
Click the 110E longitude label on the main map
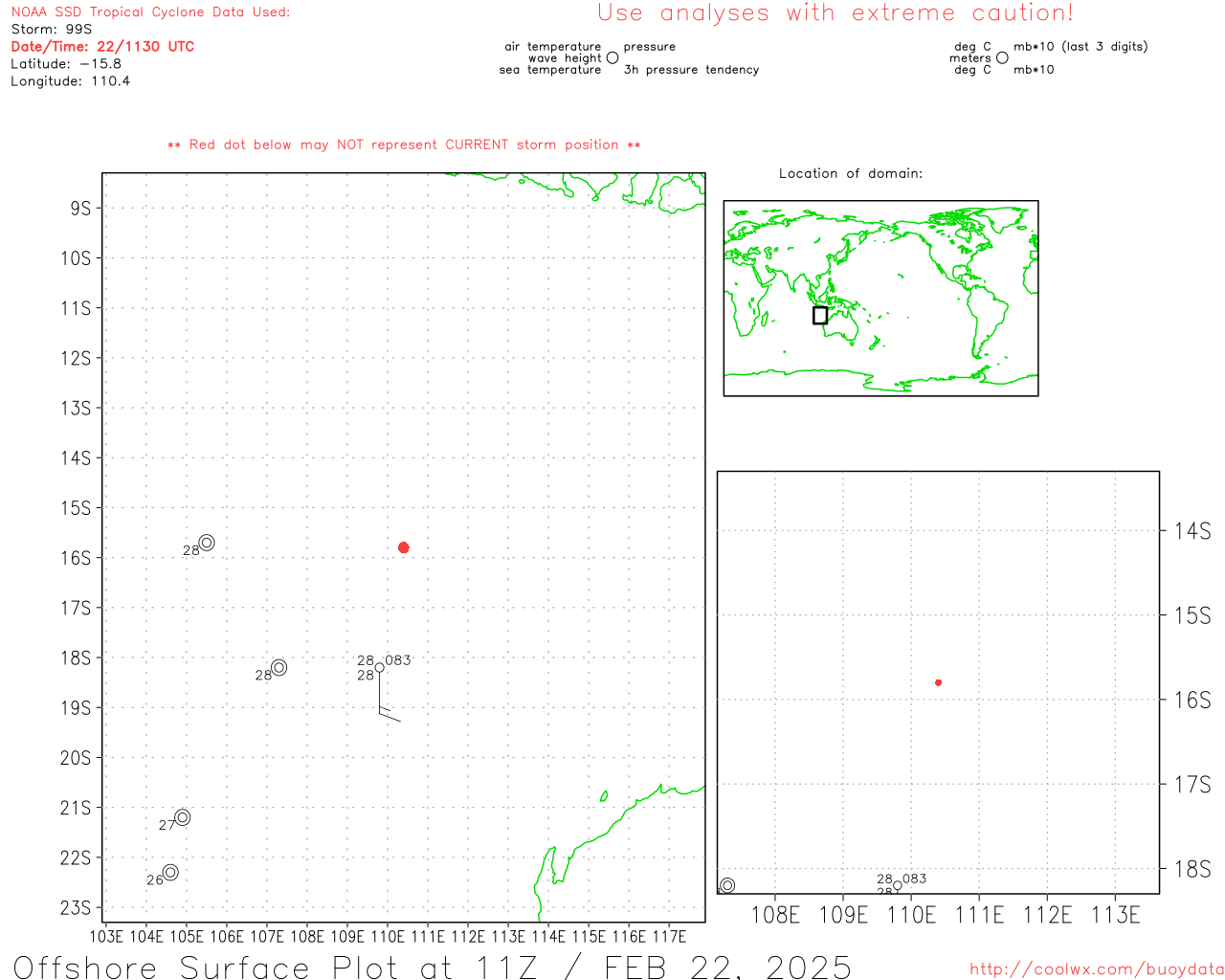388,936
